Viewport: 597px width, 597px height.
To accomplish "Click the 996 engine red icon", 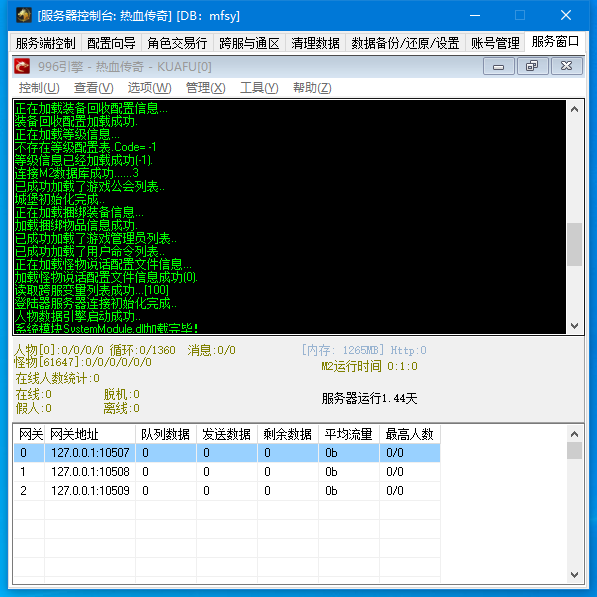I will click(22, 66).
